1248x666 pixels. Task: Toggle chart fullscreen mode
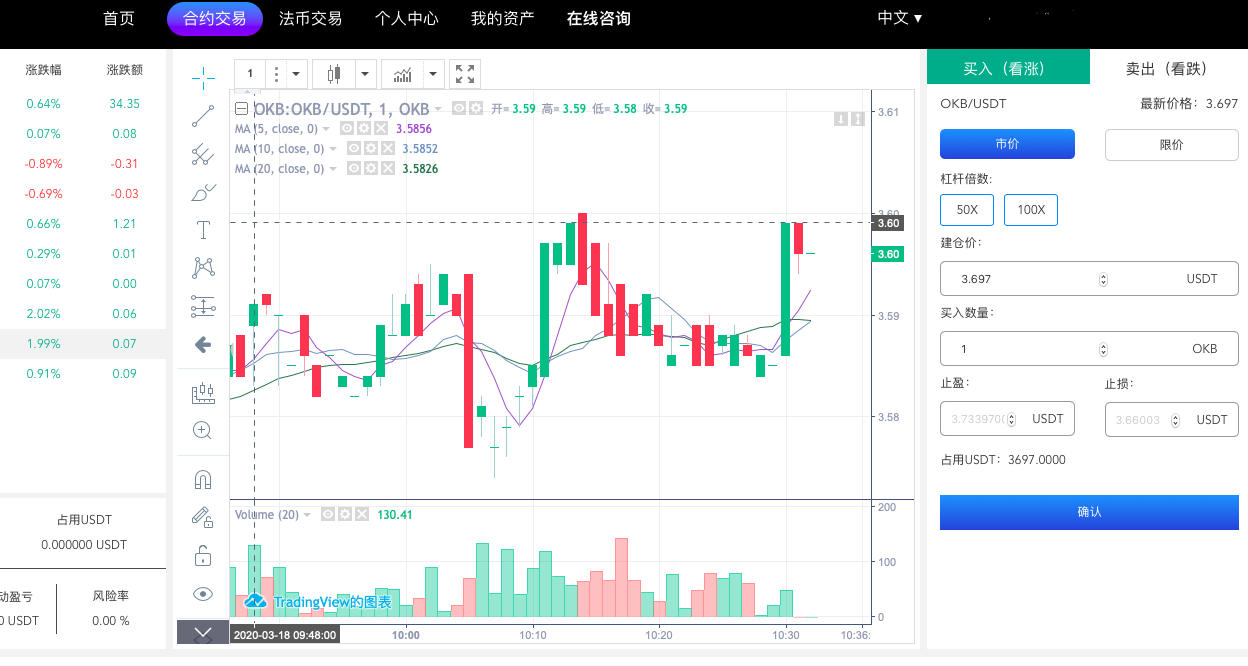point(465,74)
